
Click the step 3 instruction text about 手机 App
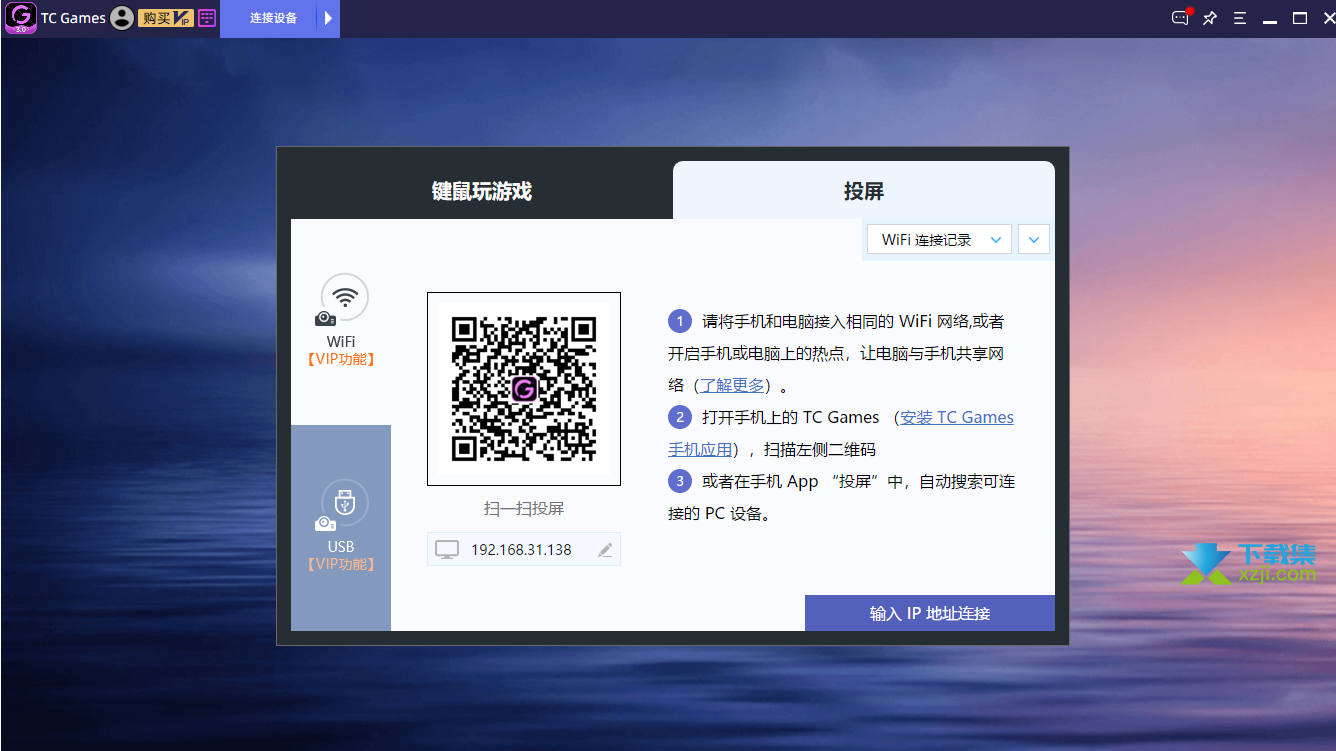842,497
